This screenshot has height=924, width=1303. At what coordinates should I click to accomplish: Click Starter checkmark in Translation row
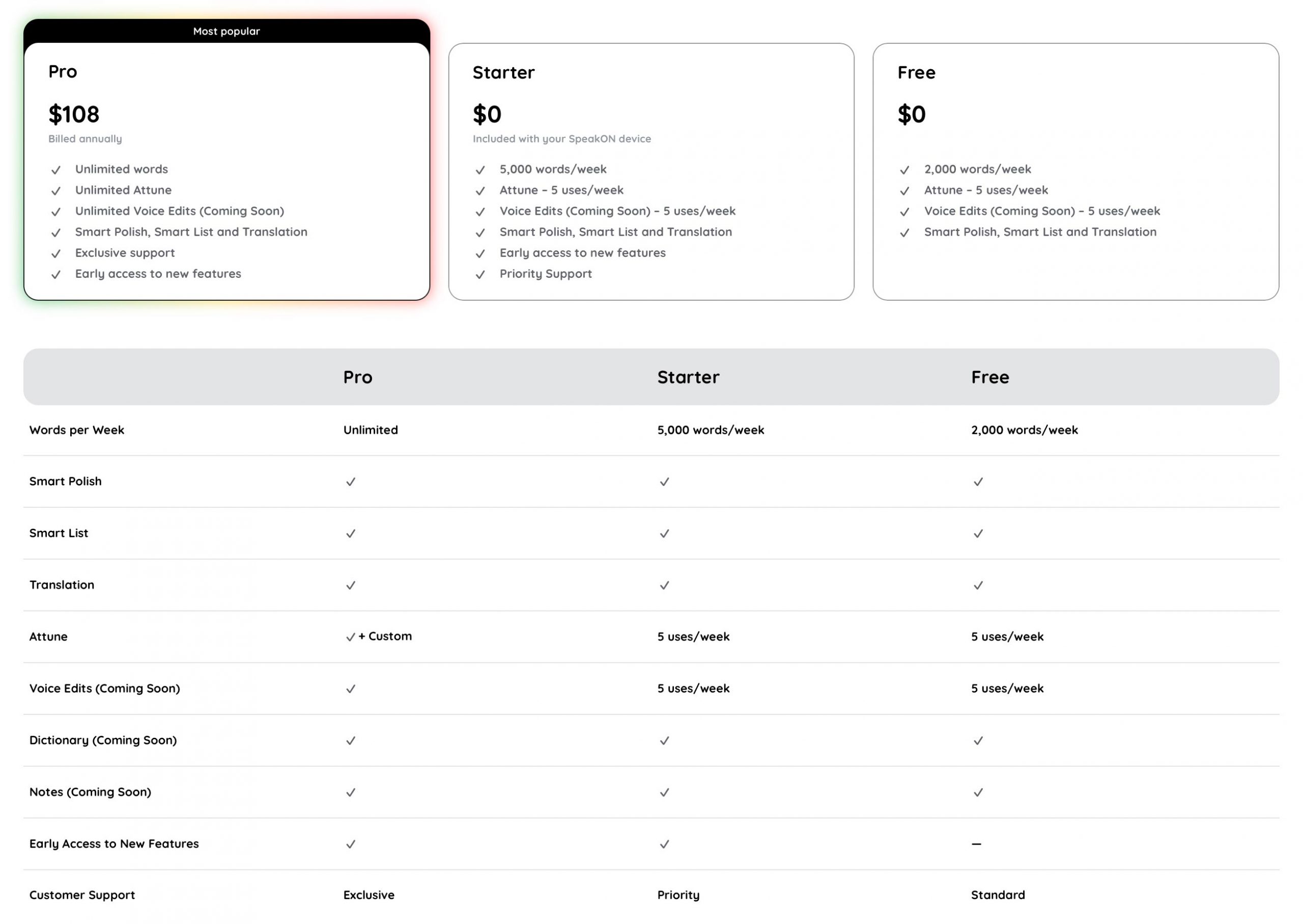pos(664,586)
